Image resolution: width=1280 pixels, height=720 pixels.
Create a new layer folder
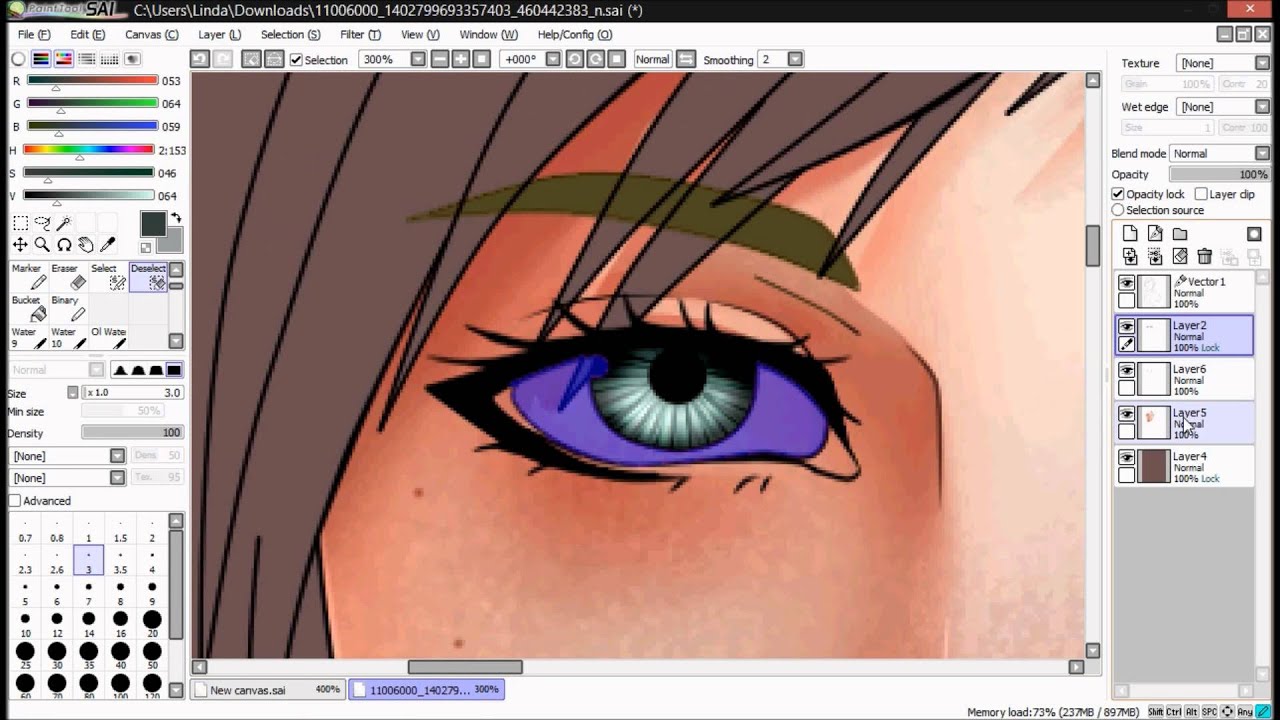1180,234
